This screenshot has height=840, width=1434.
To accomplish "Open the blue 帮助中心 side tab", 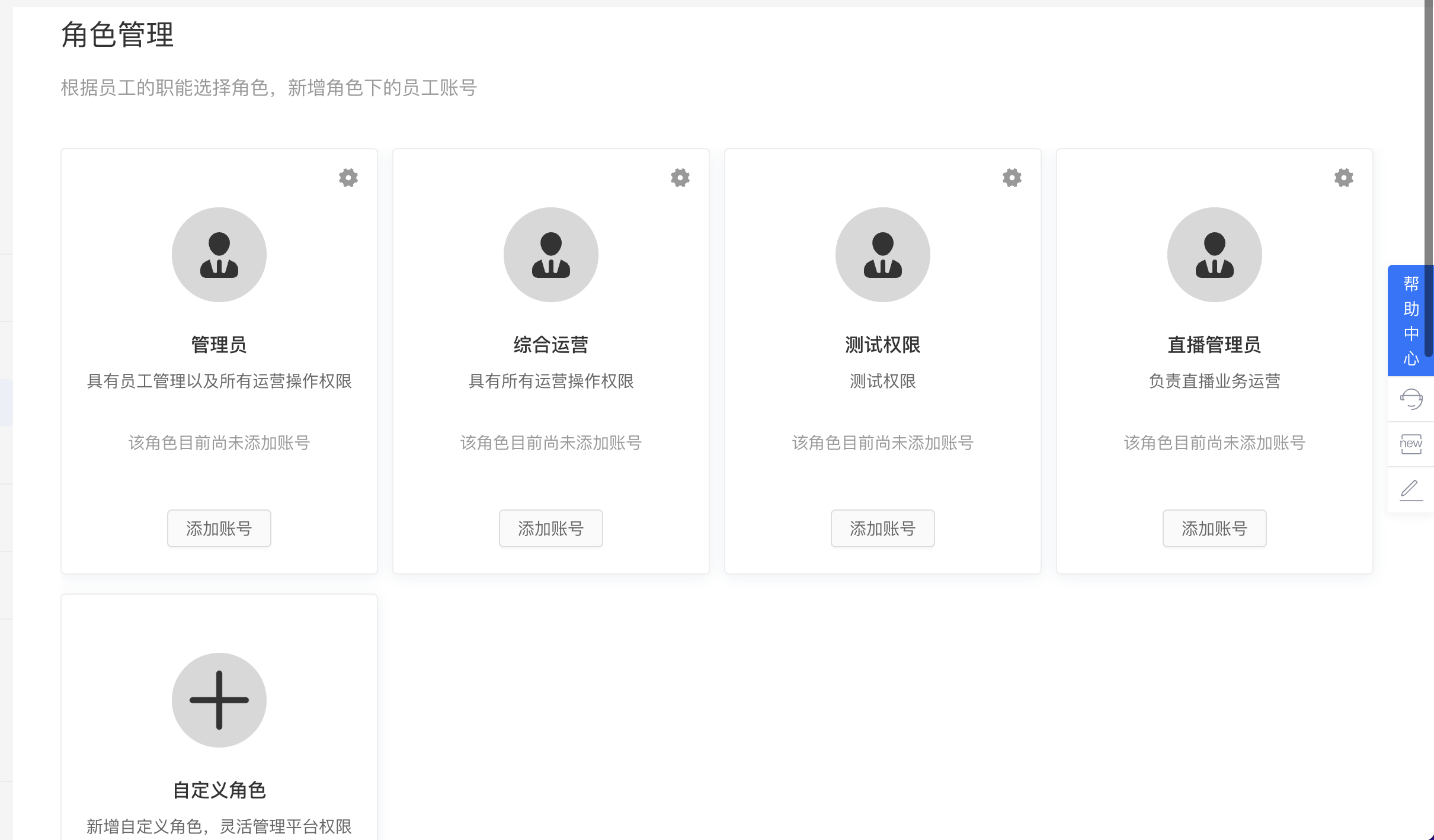I will click(x=1411, y=320).
